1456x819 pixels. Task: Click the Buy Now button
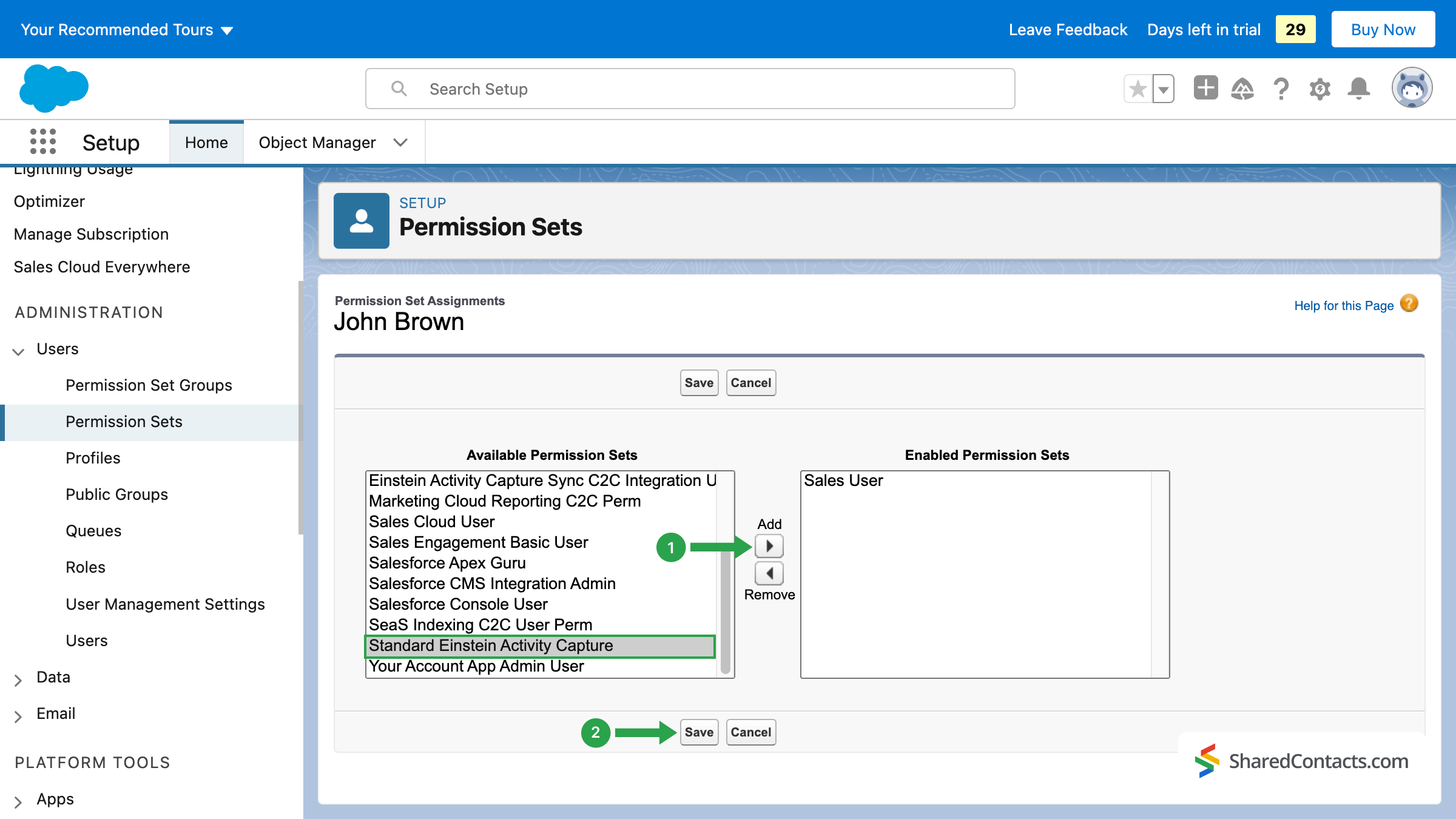coord(1383,29)
